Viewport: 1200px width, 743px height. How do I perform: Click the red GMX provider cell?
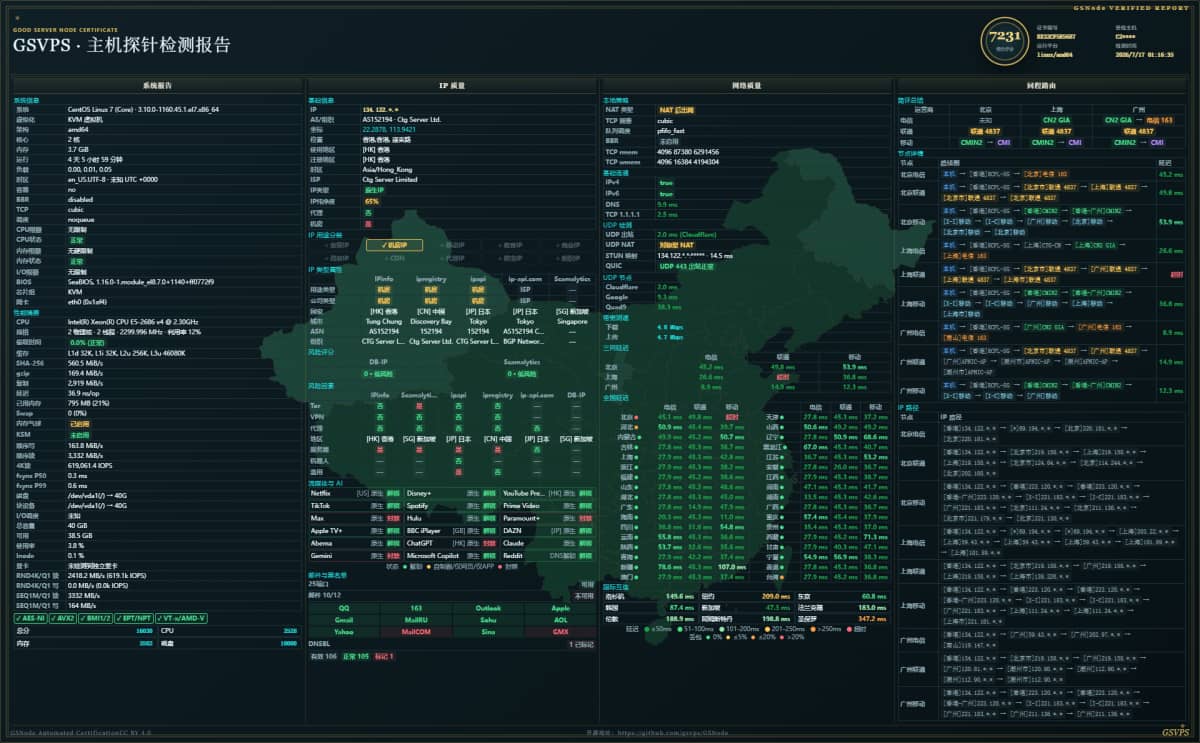560,632
